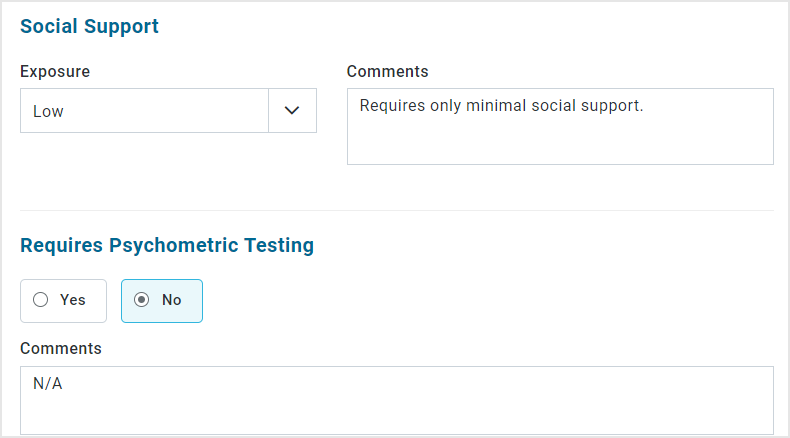Screen dimensions: 790x438
Task: Open the Exposure combo box showing Low
Action: [168, 111]
